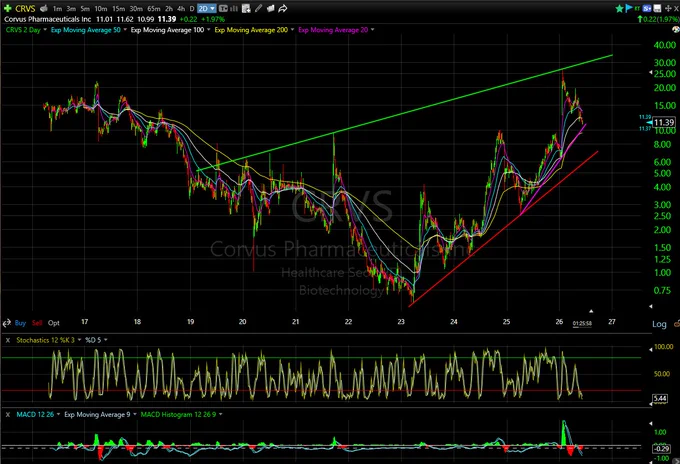Close the MACD indicator pane
Screen dimensions: 680x464
click(7, 415)
